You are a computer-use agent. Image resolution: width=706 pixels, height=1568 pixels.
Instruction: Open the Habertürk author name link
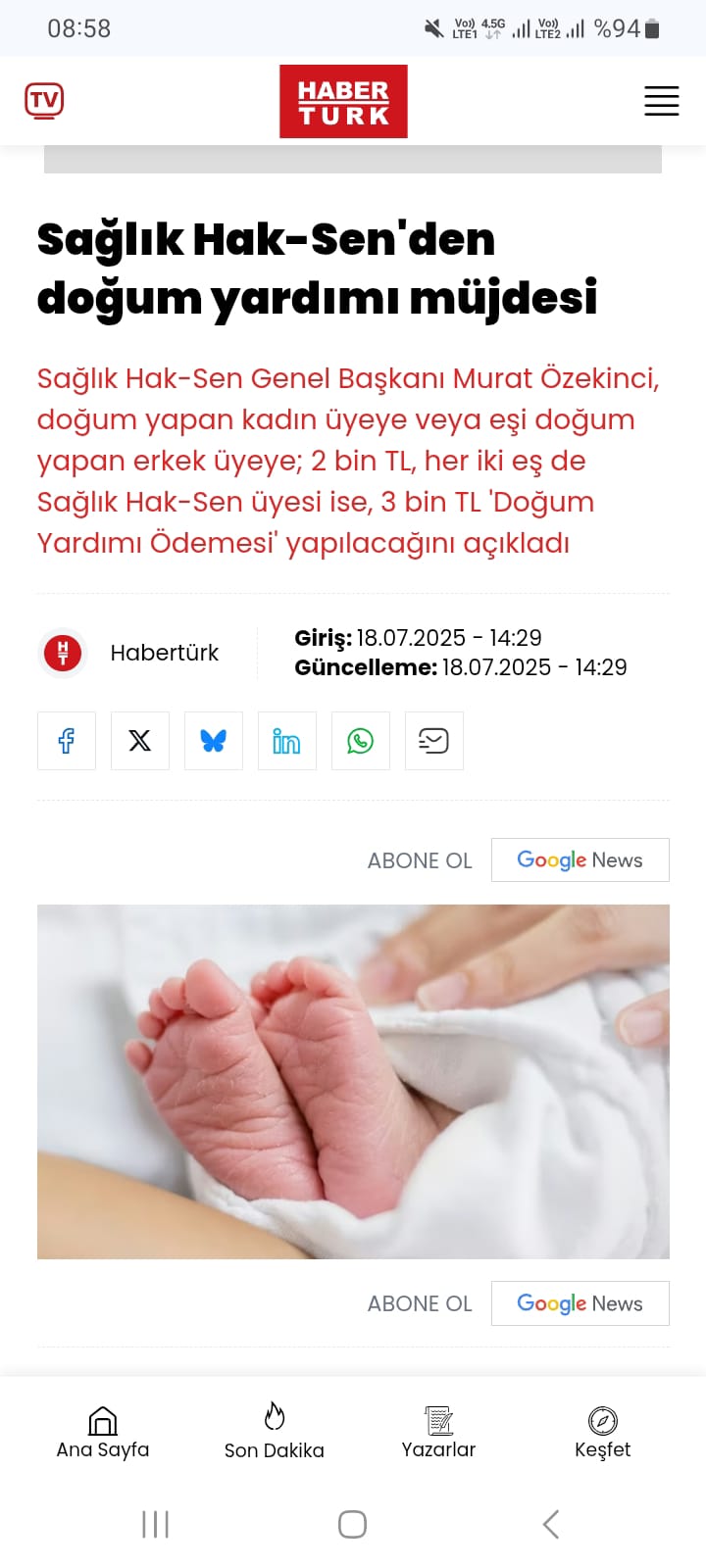tap(164, 653)
